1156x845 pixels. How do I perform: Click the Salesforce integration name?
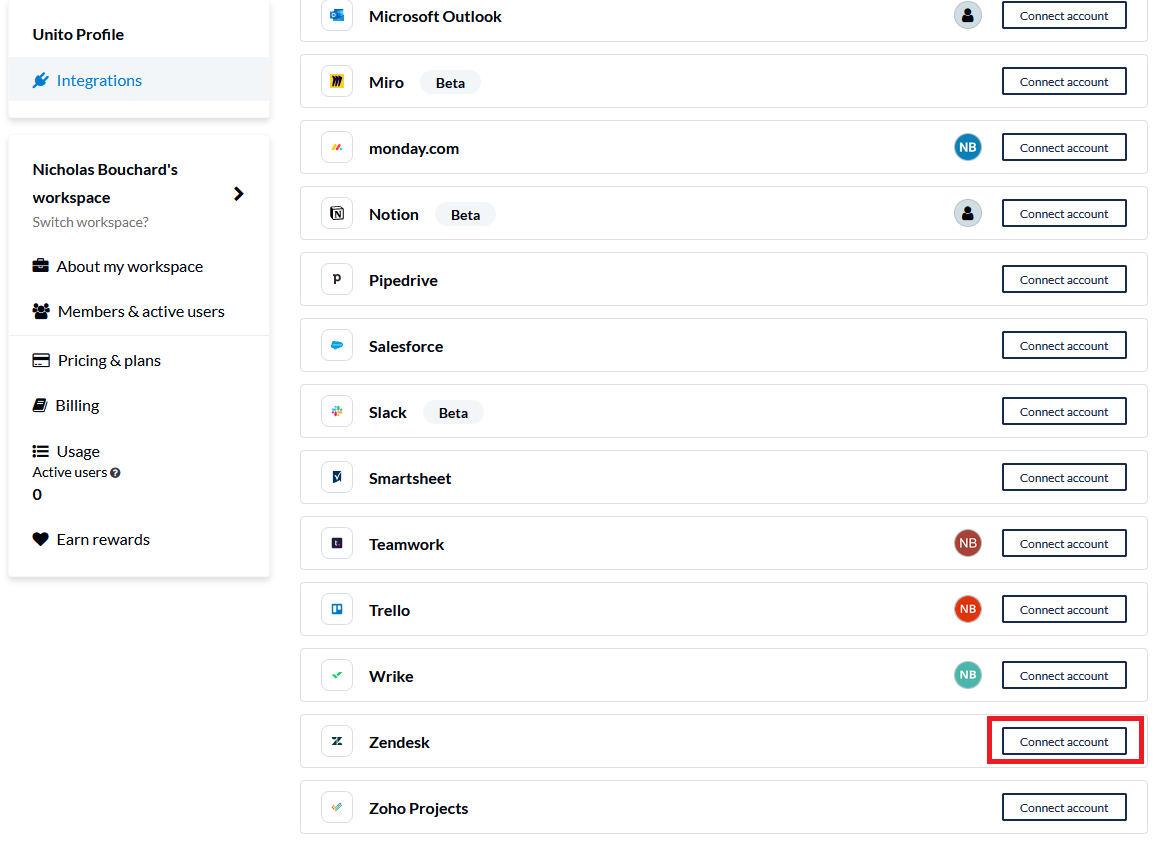coord(406,347)
